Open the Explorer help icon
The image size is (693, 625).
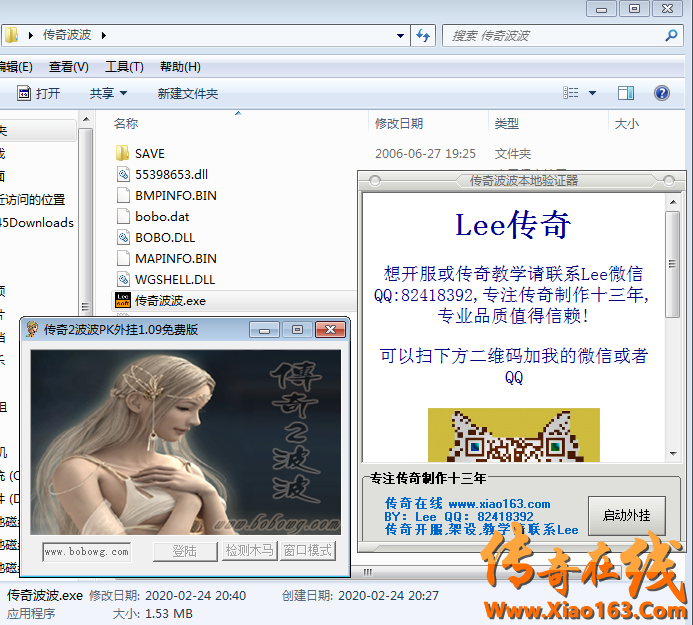(662, 93)
